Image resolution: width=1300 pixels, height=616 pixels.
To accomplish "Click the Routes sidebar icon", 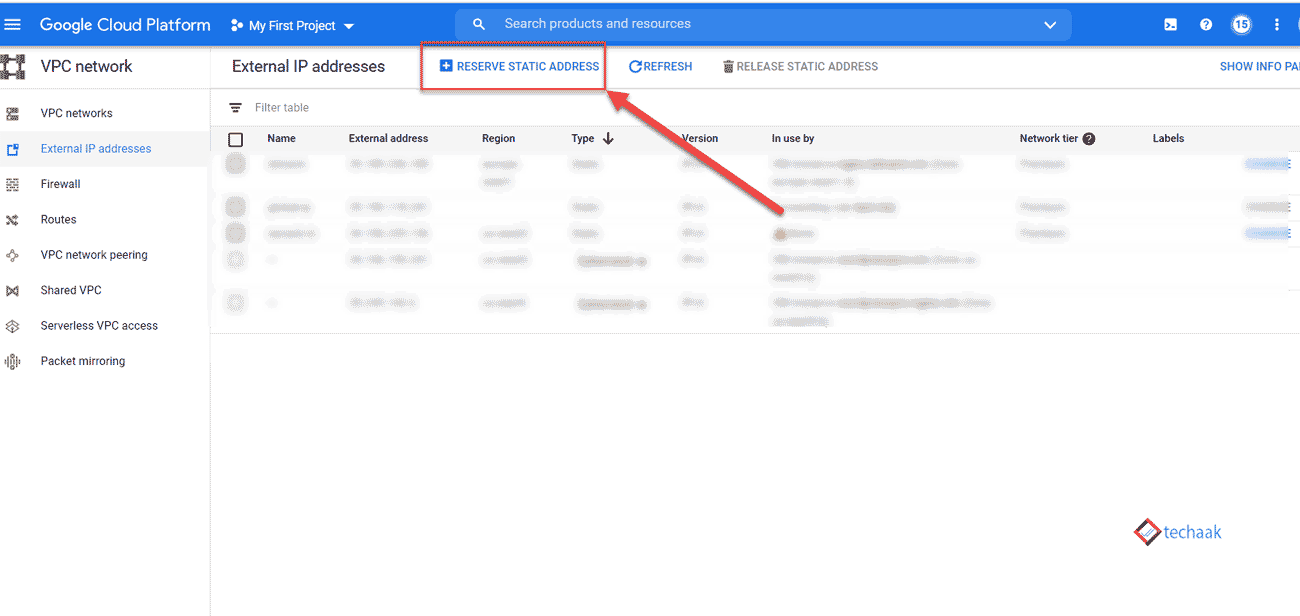I will pos(12,220).
